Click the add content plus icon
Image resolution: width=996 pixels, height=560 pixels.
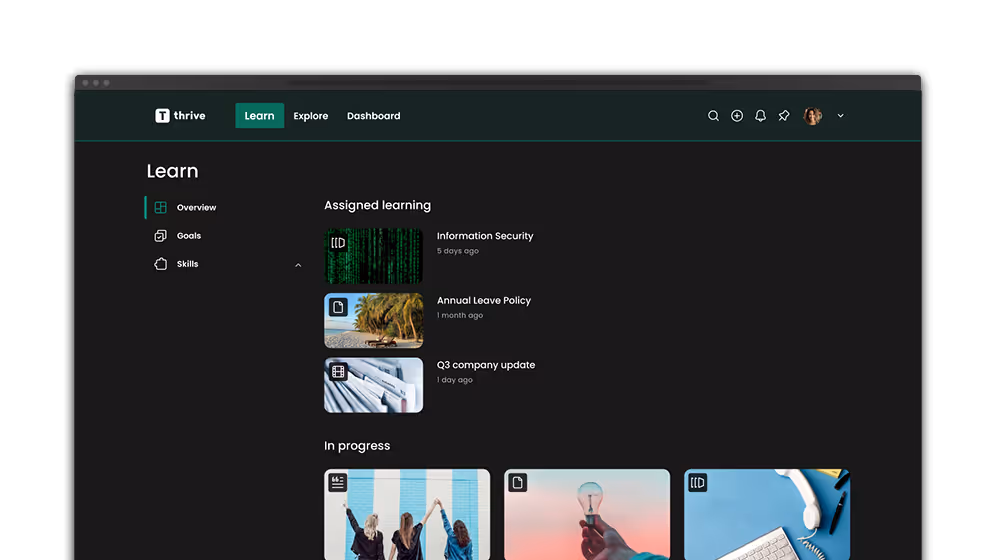tap(737, 116)
